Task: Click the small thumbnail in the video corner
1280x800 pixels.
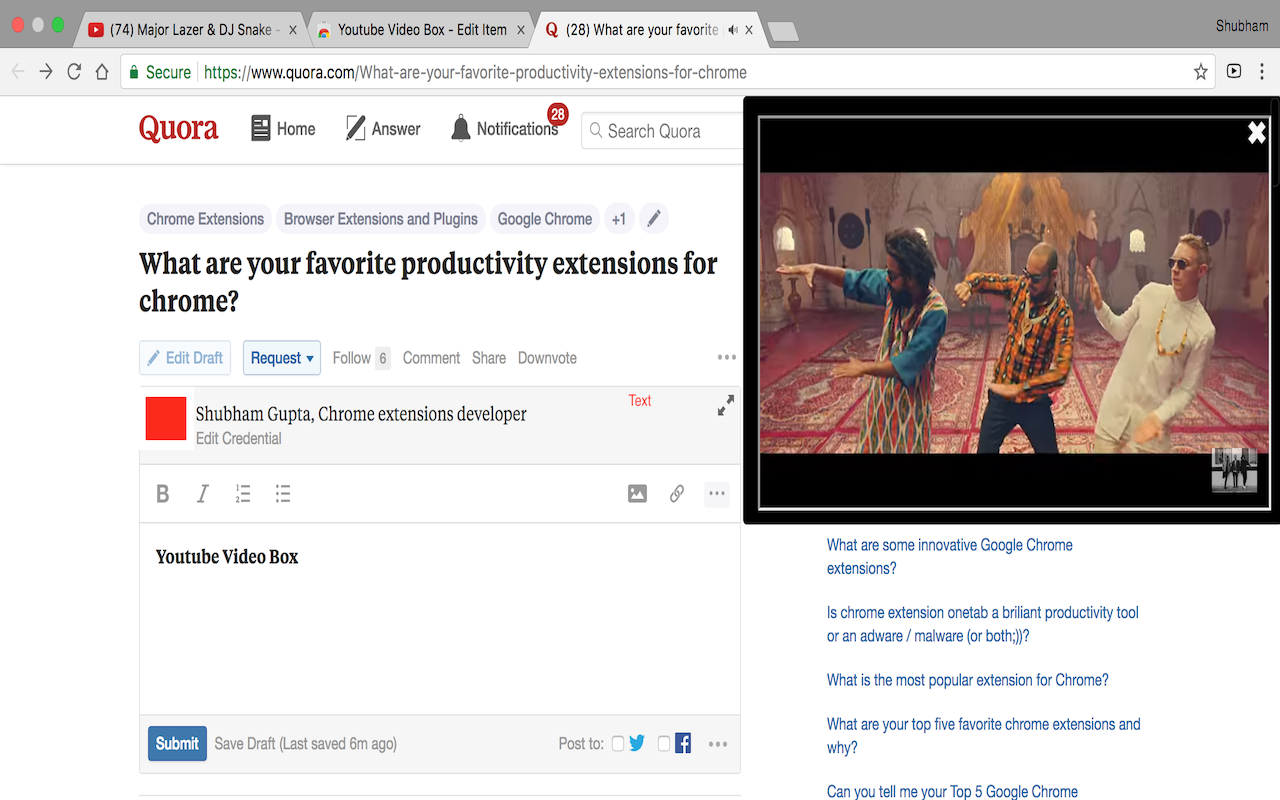Action: [x=1234, y=469]
